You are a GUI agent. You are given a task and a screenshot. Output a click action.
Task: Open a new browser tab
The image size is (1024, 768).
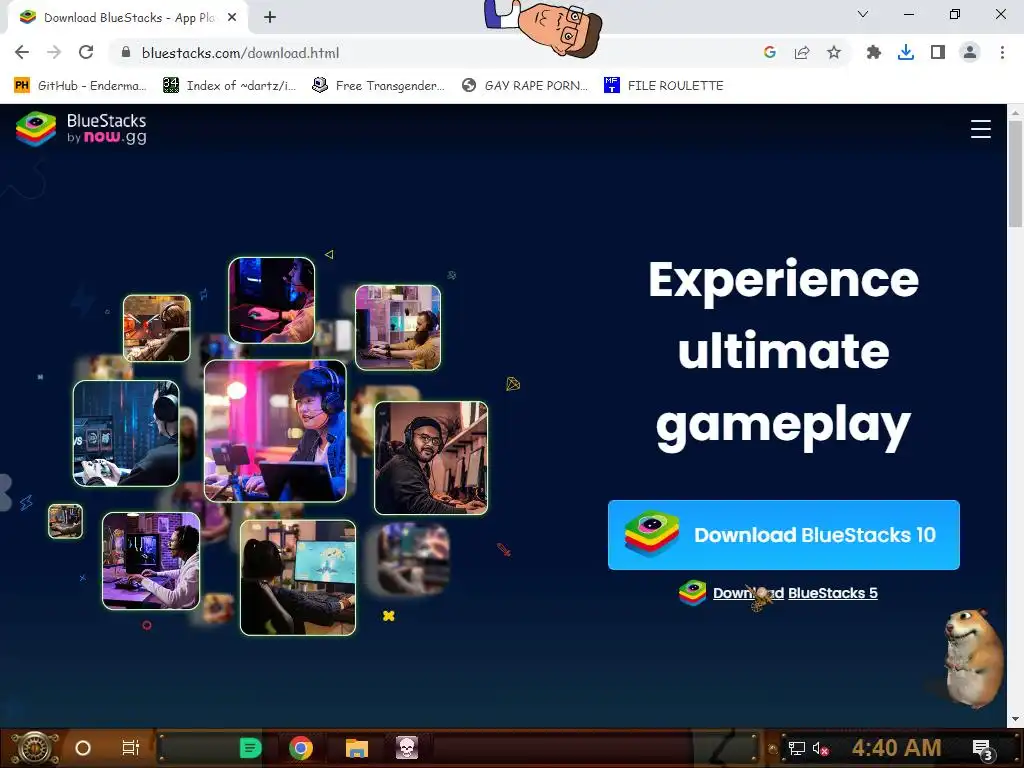click(270, 18)
